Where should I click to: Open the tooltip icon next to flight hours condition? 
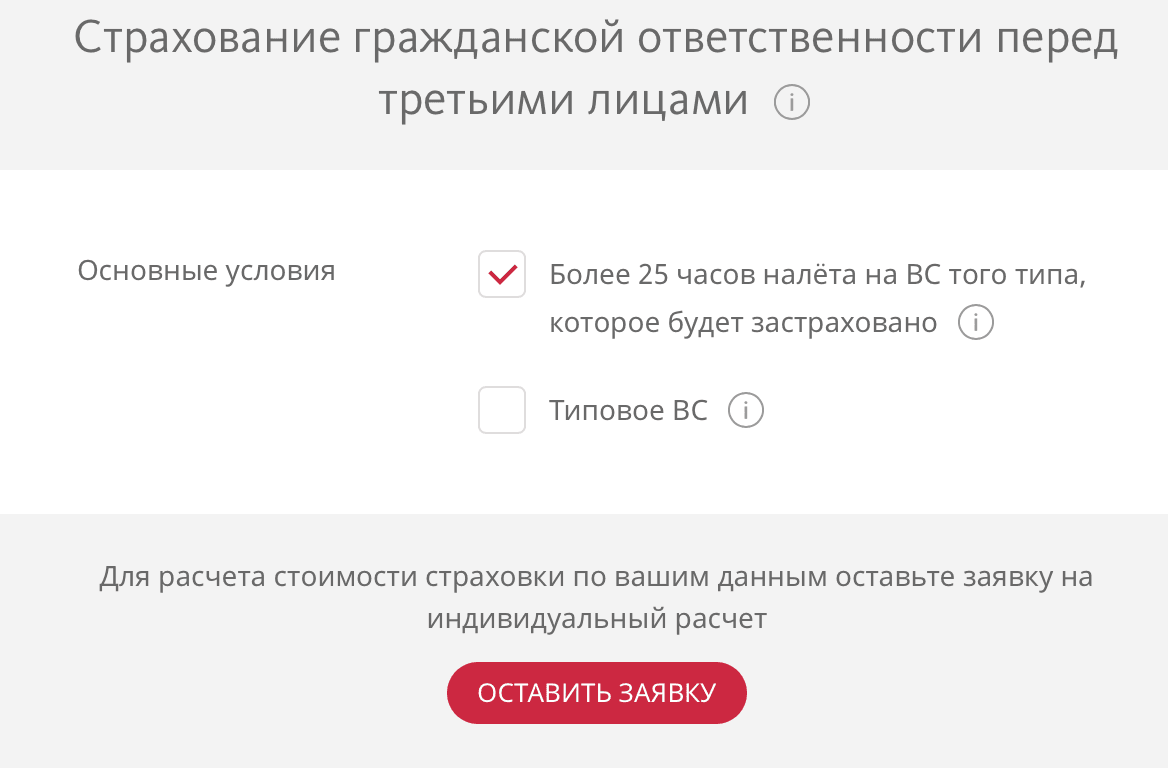click(976, 322)
